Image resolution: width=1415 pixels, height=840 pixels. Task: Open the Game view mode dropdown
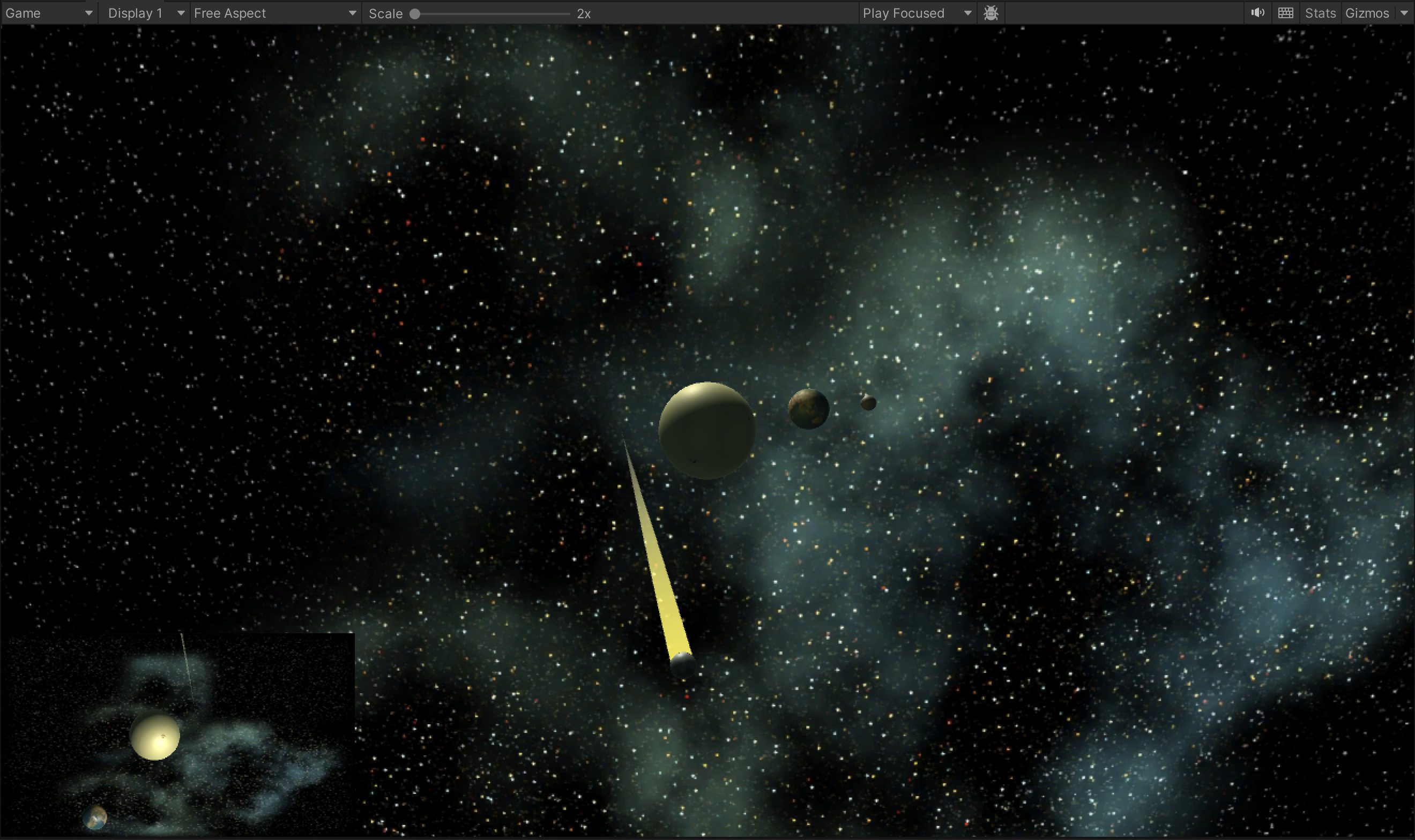pos(49,13)
